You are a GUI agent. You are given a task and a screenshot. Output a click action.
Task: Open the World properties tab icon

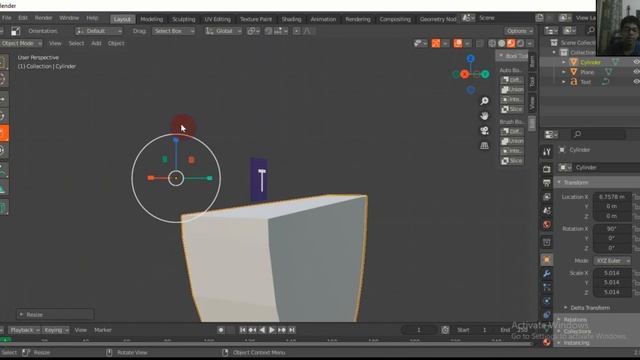tap(547, 224)
